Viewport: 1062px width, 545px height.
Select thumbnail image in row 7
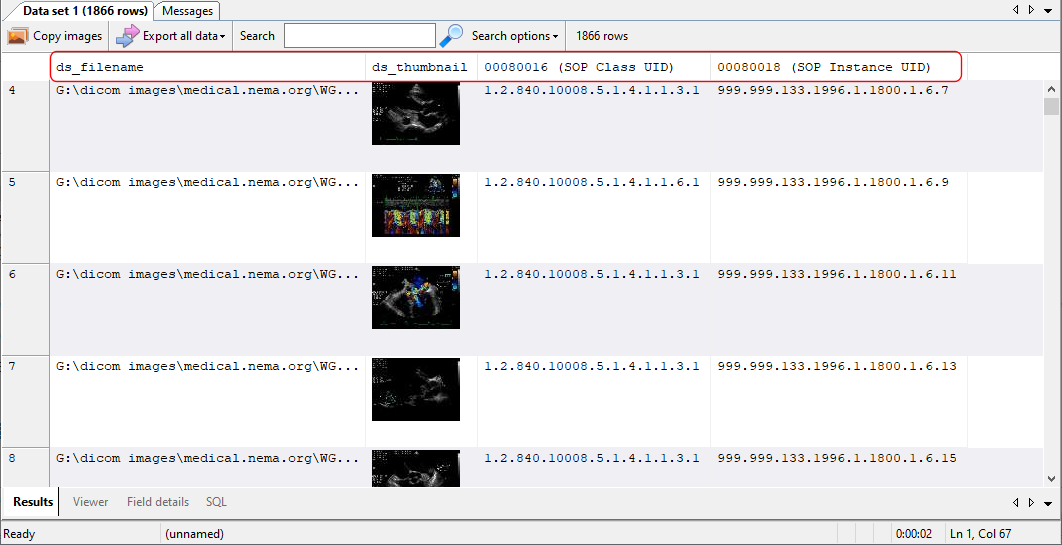click(416, 389)
